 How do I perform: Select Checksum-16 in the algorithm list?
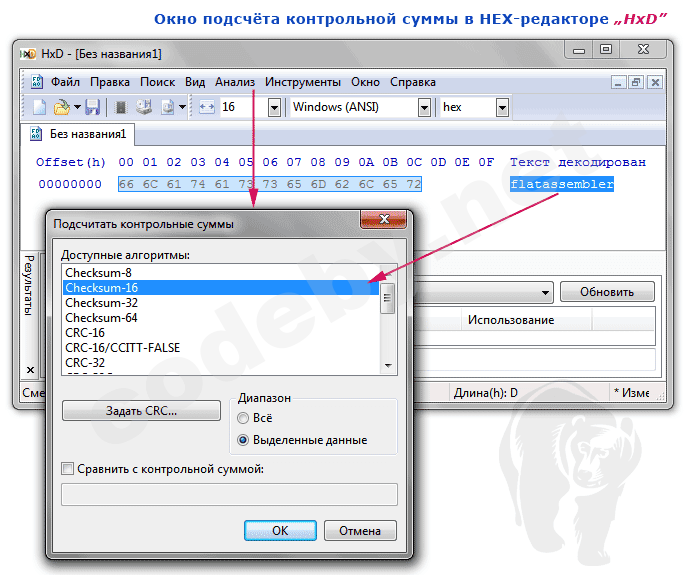(221, 288)
